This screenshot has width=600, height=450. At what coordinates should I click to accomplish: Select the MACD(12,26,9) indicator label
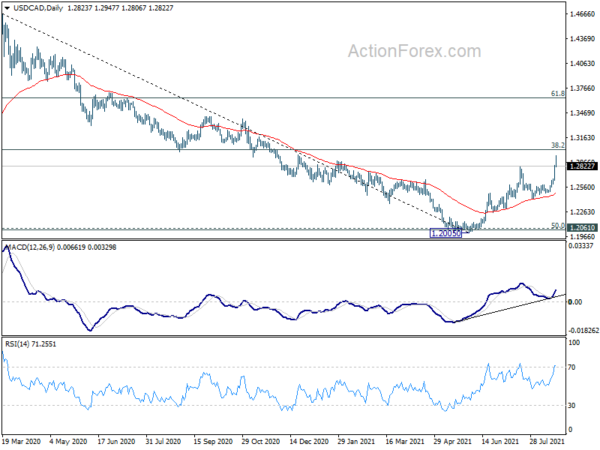pos(31,247)
